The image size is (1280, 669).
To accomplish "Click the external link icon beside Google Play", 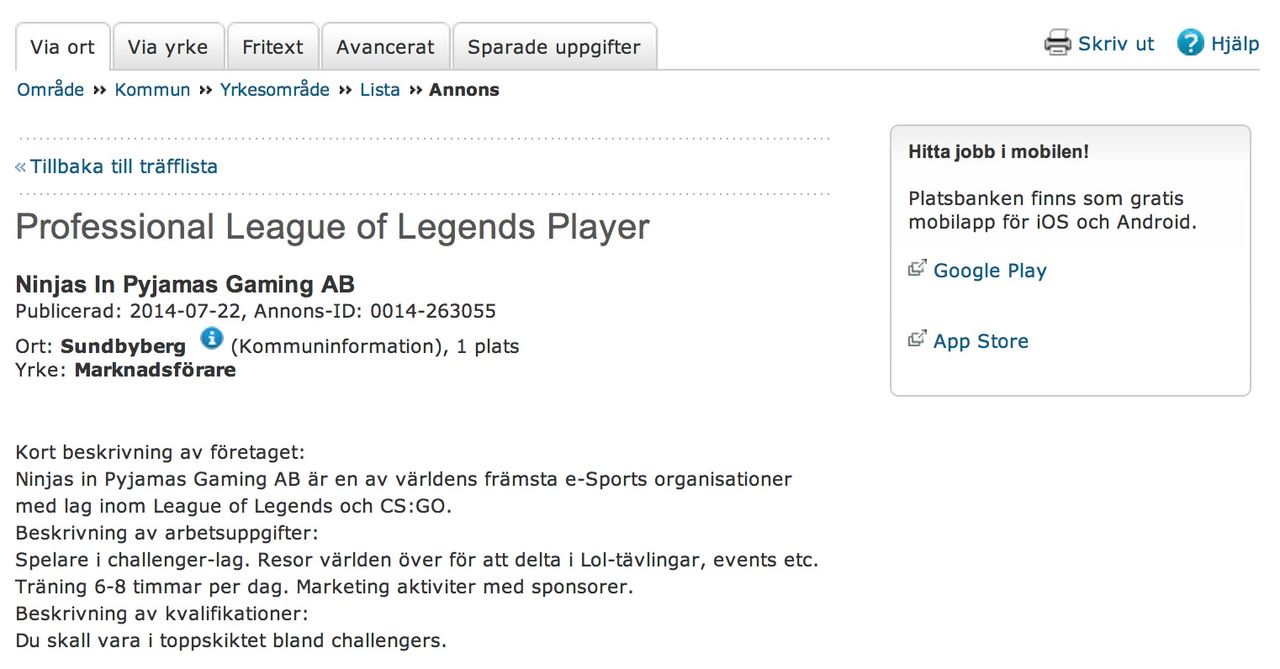I will (917, 267).
